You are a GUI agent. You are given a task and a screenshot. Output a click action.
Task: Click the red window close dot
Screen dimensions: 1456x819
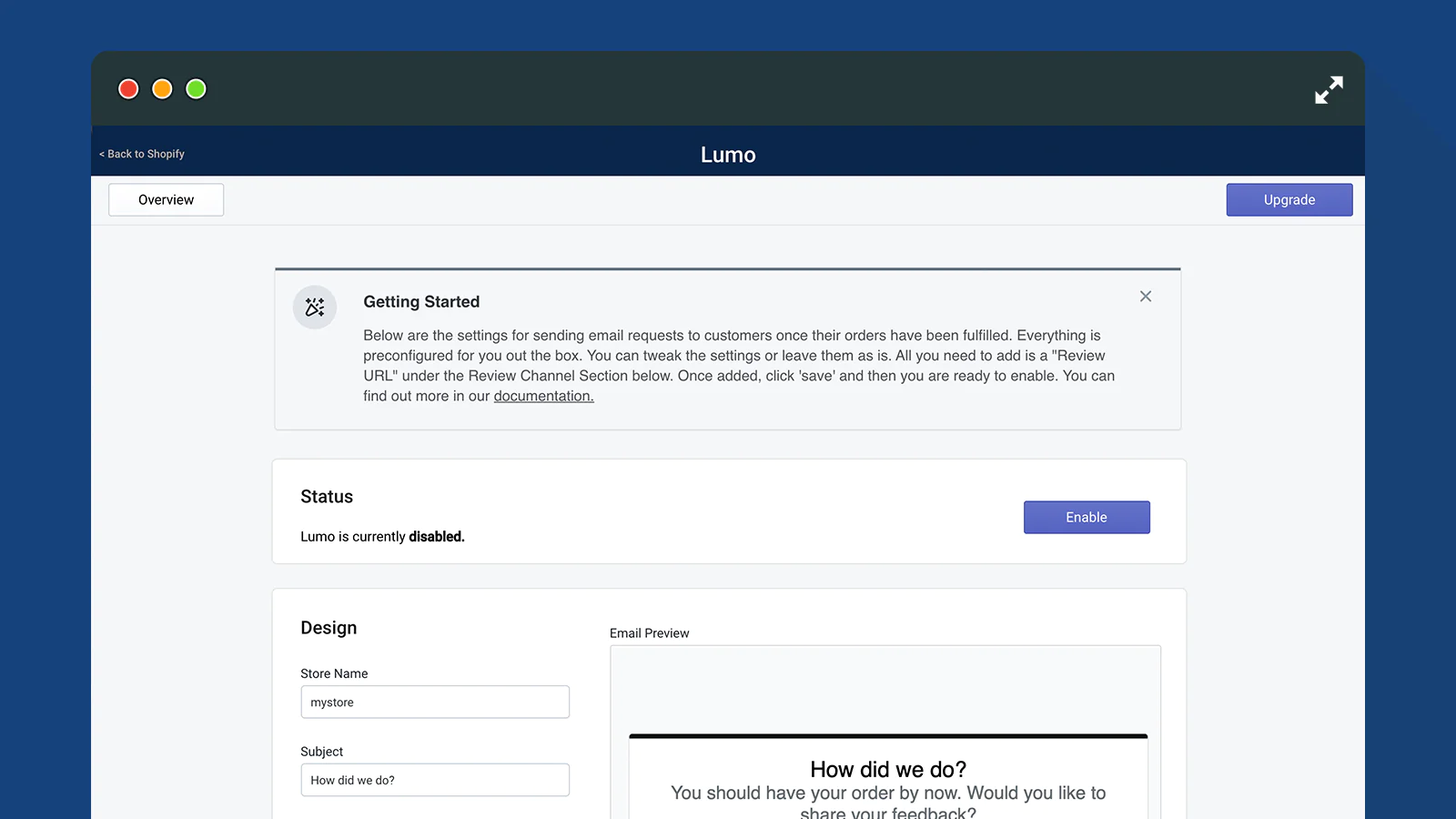point(128,89)
